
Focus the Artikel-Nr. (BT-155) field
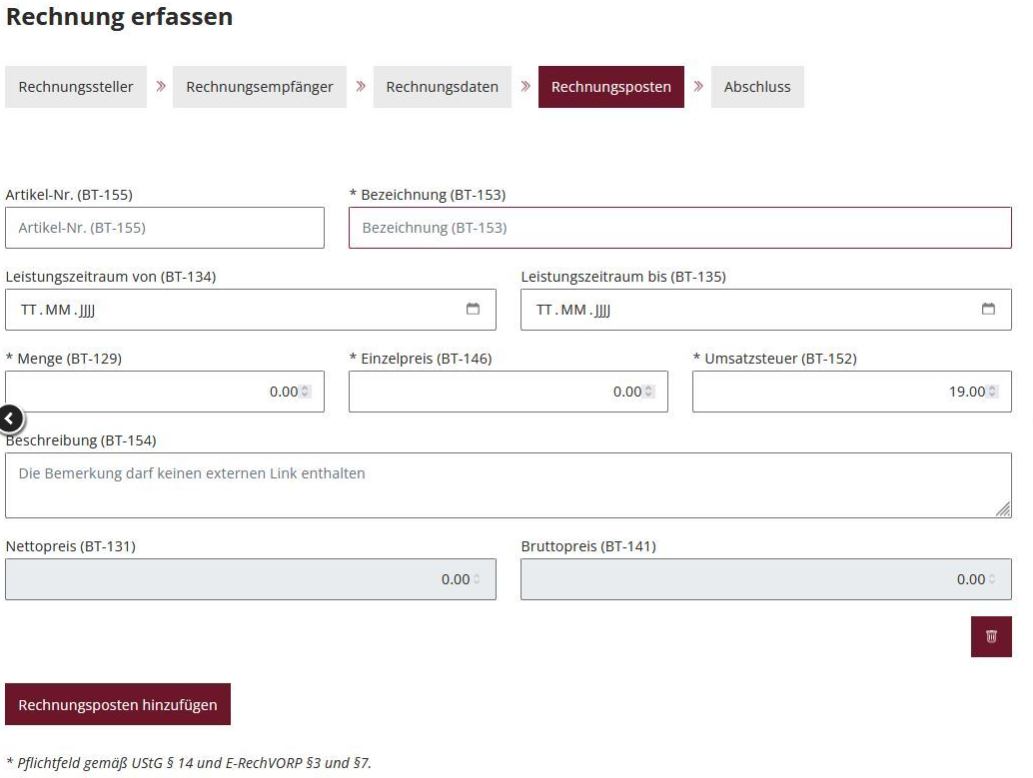pyautogui.click(x=165, y=228)
